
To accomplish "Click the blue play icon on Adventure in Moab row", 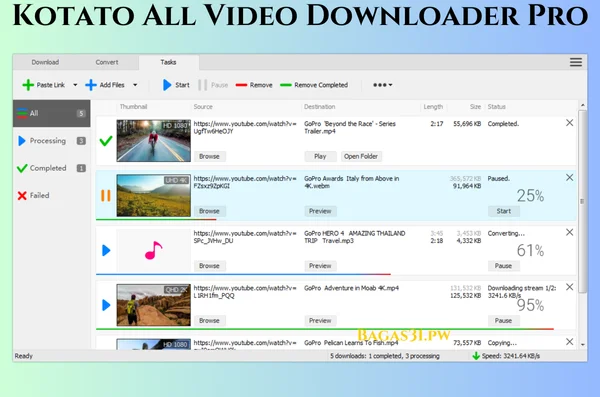I will click(106, 305).
